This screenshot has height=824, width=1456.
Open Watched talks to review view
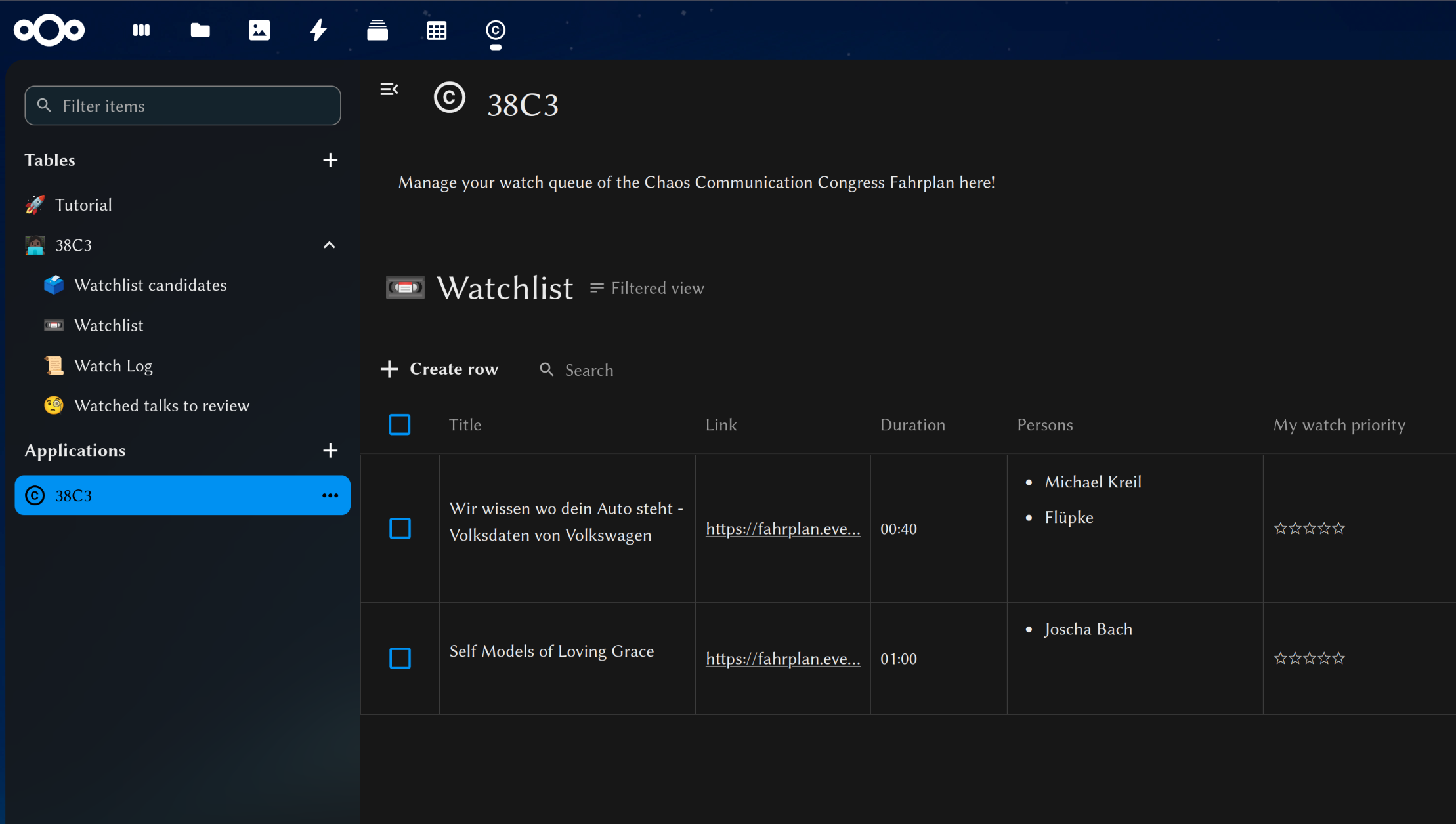(192, 405)
